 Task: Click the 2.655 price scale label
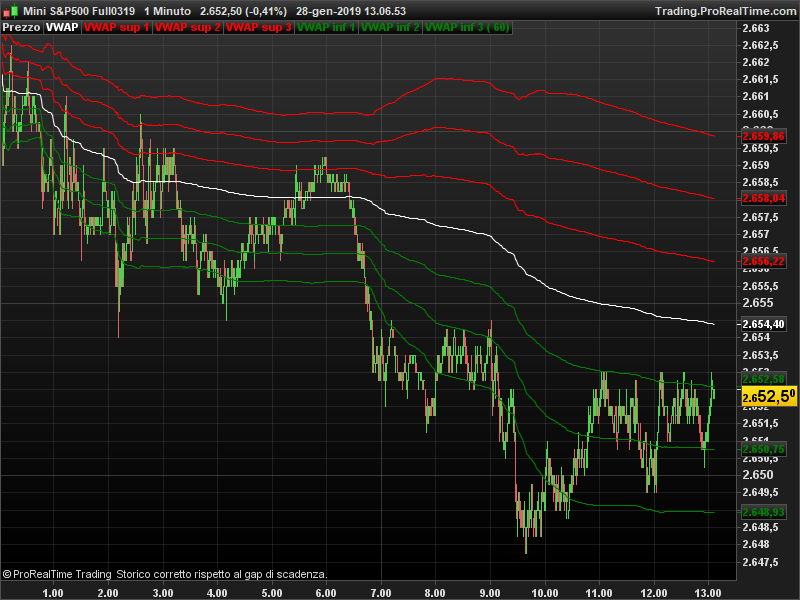pos(758,303)
